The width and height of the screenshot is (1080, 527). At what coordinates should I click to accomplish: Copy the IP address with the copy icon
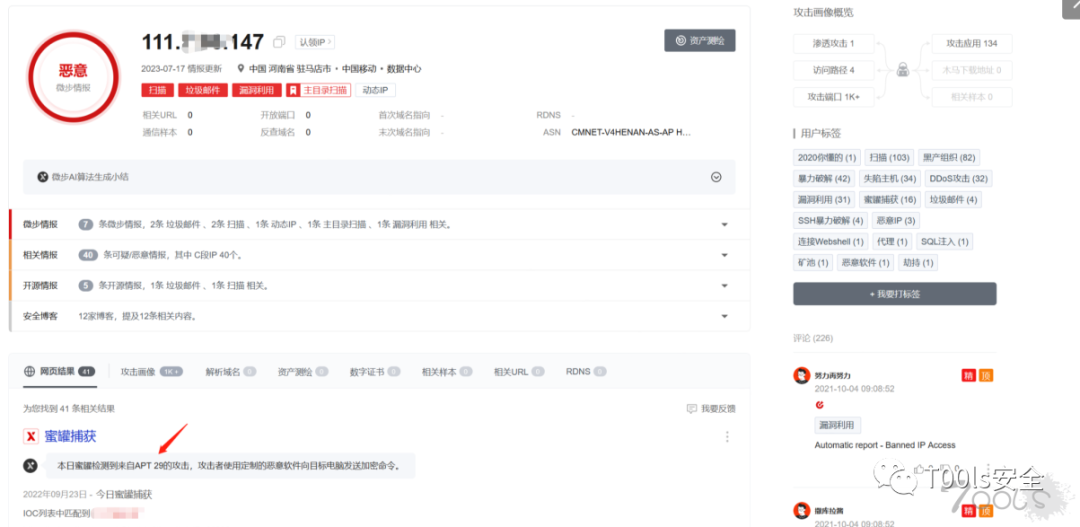click(x=279, y=42)
